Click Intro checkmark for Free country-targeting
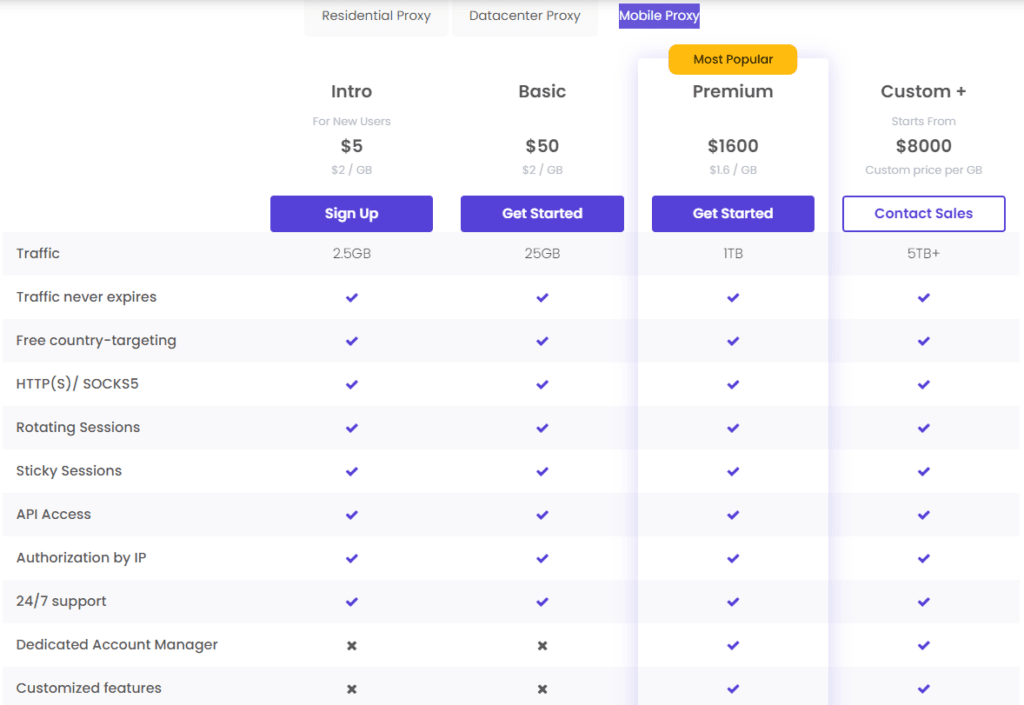Image resolution: width=1024 pixels, height=705 pixels. [351, 341]
